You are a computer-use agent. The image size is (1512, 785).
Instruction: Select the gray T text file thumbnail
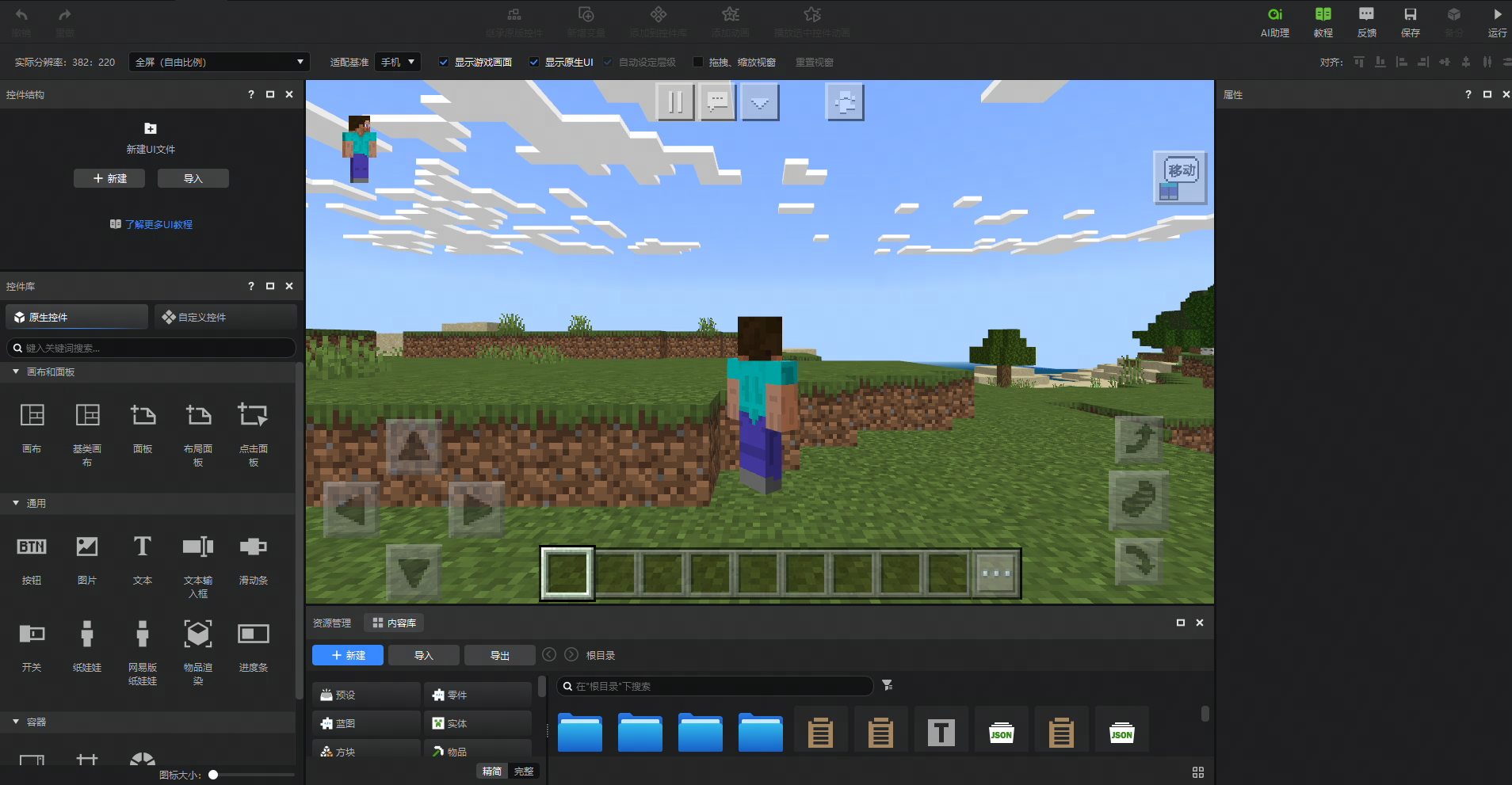pos(941,731)
